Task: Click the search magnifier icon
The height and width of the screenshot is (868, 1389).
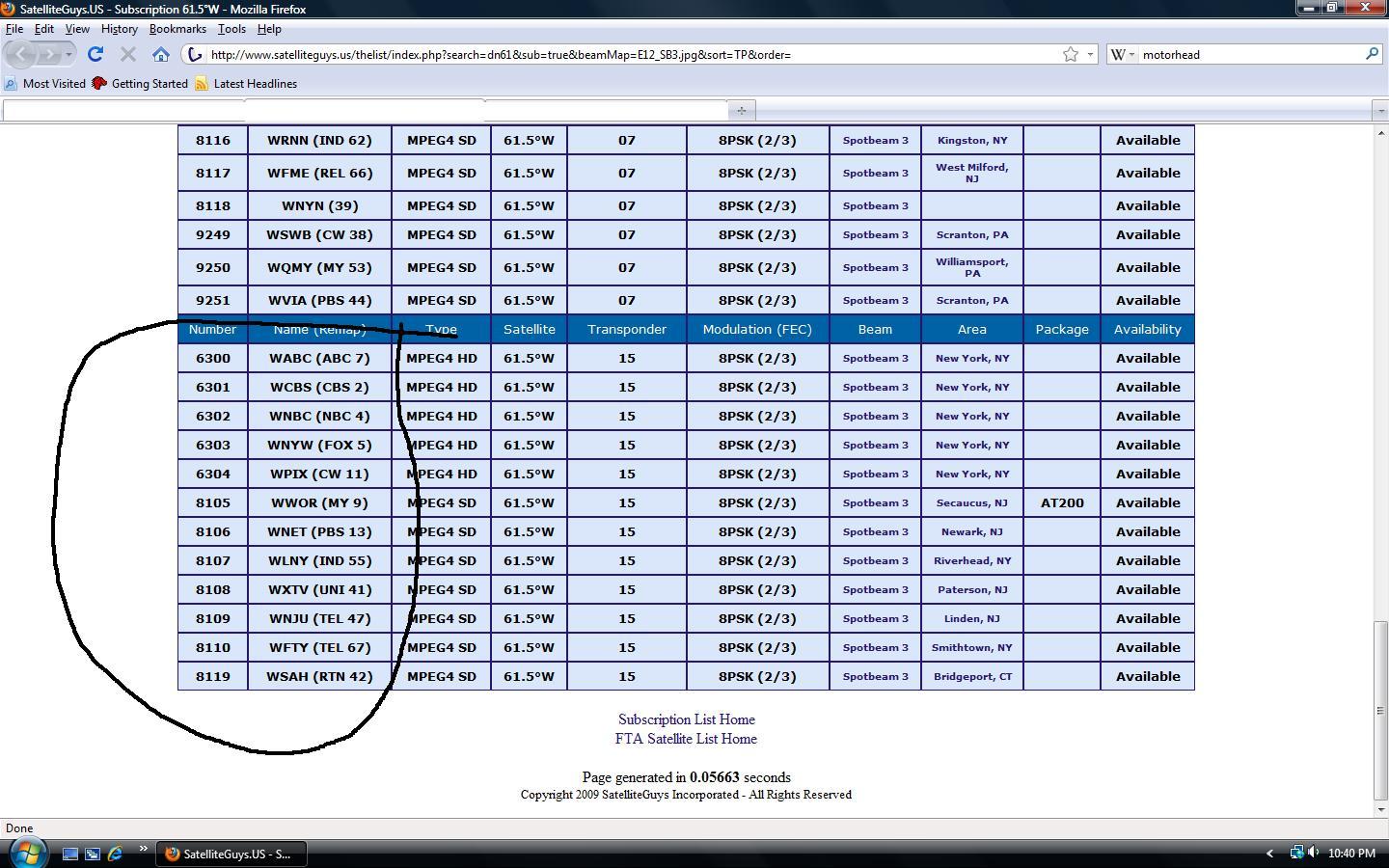Action: (x=1372, y=54)
